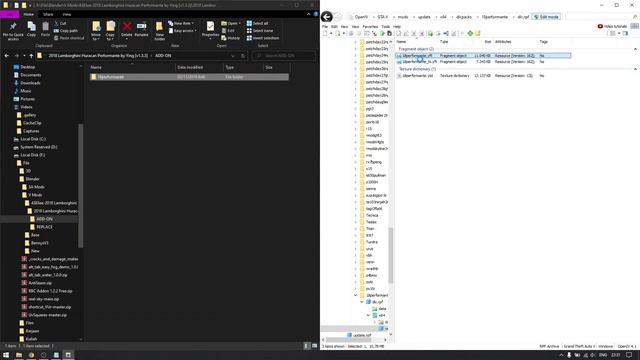Toggle Edit mode in OpenIV
The image size is (640, 360).
coord(546,17)
